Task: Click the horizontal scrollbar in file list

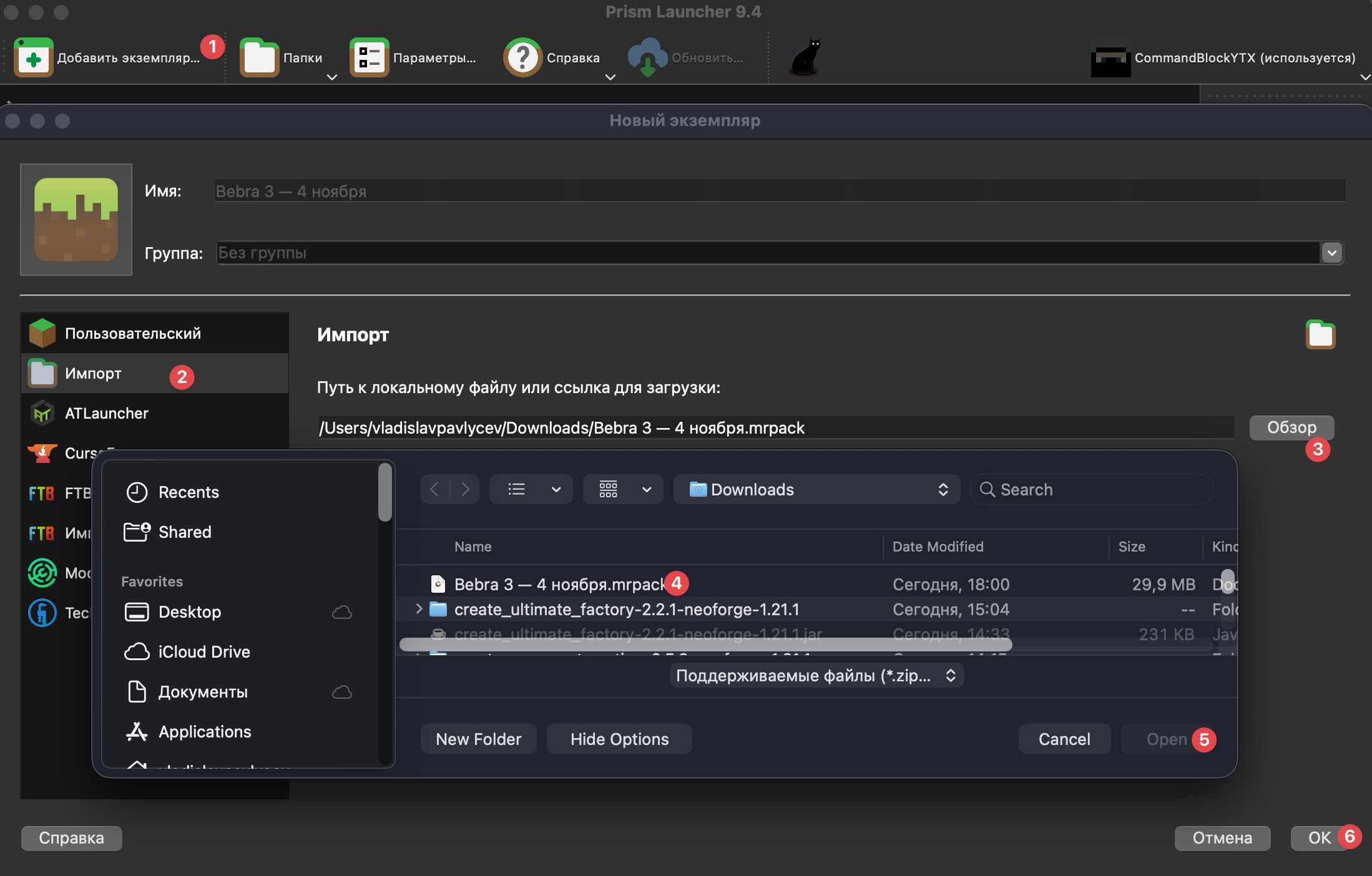Action: point(705,645)
